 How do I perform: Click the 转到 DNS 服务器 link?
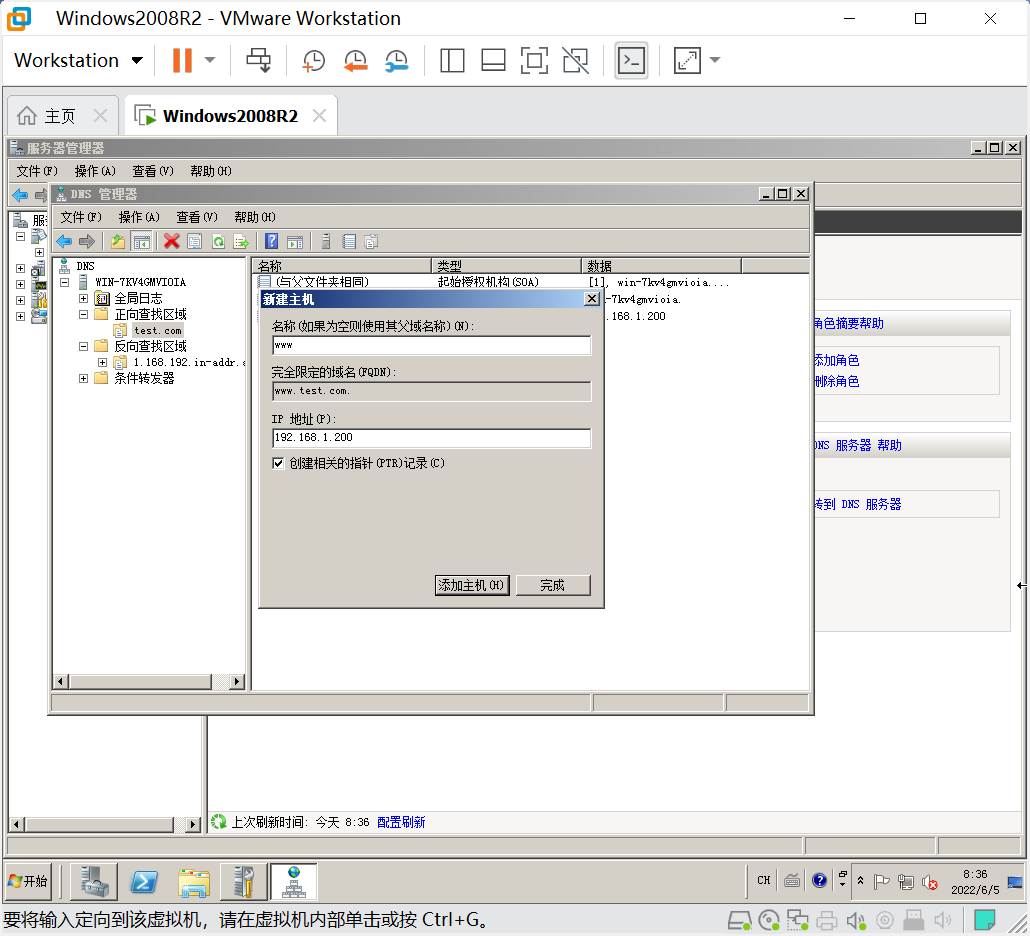858,504
